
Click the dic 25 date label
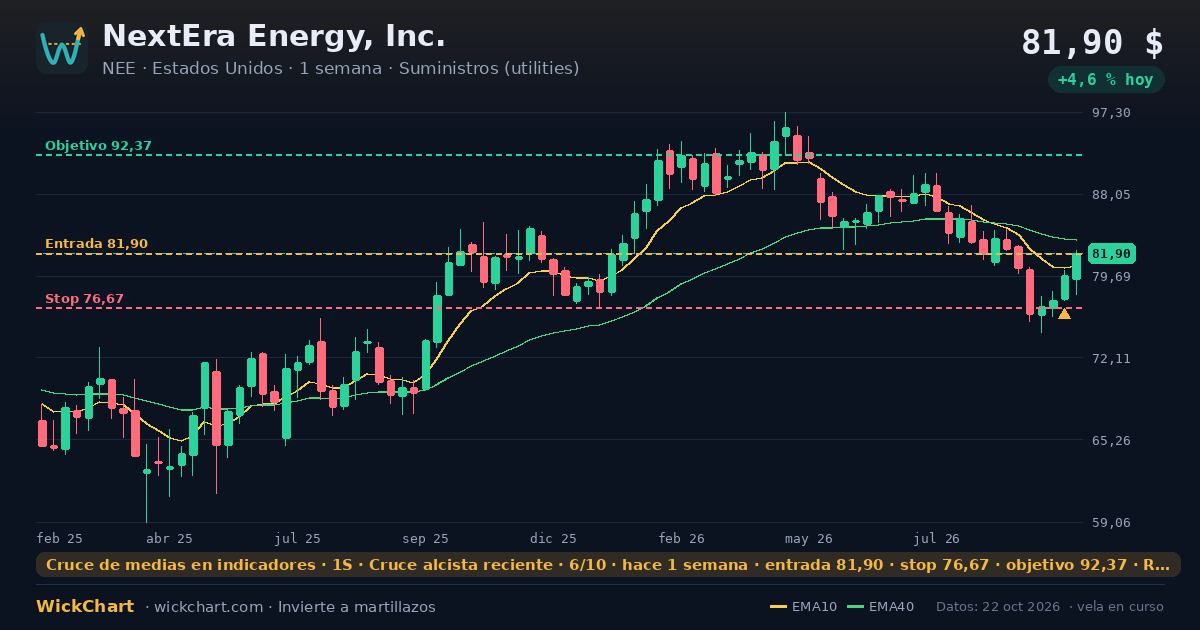tap(554, 538)
